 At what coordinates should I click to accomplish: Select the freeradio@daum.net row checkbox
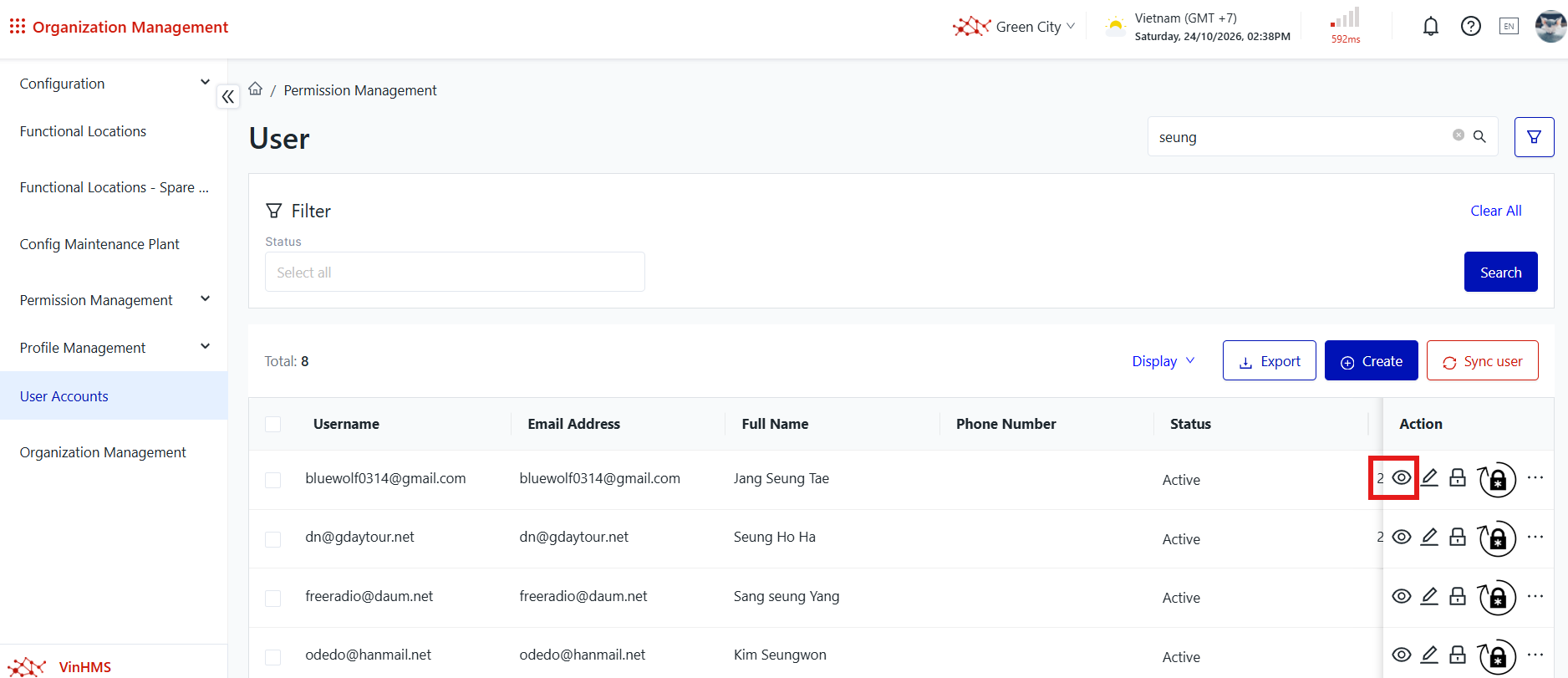click(272, 598)
